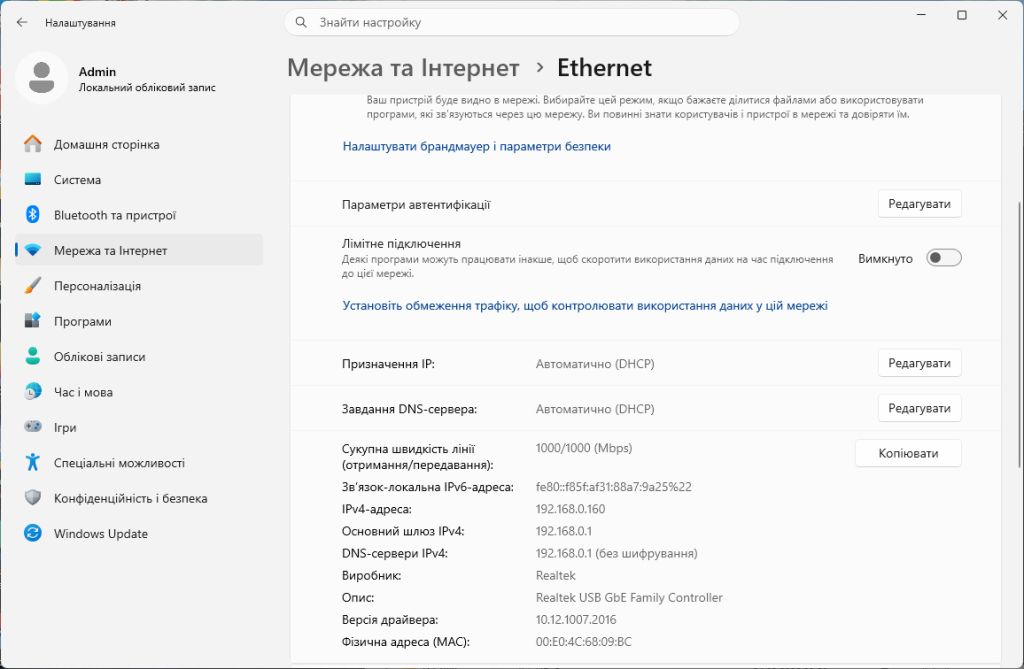The width and height of the screenshot is (1024, 669).
Task: Click Установіть обмеження трафіку link
Action: point(585,306)
